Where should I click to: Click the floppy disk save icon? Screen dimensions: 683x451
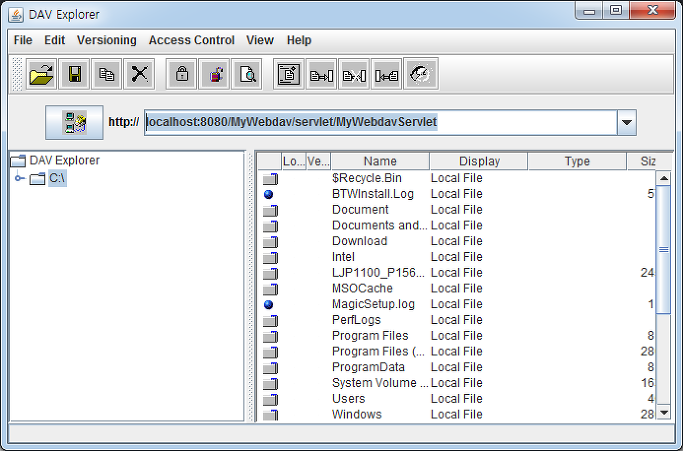pyautogui.click(x=74, y=75)
